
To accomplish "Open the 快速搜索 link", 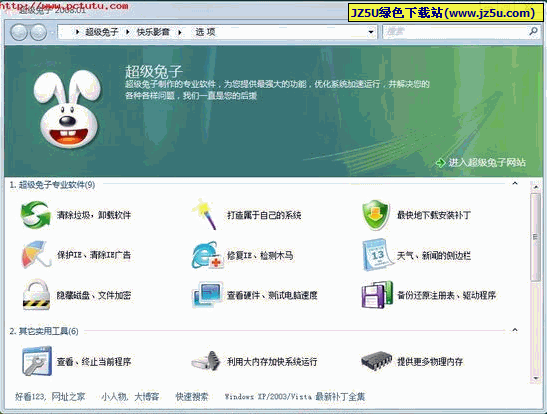I will pyautogui.click(x=192, y=397).
